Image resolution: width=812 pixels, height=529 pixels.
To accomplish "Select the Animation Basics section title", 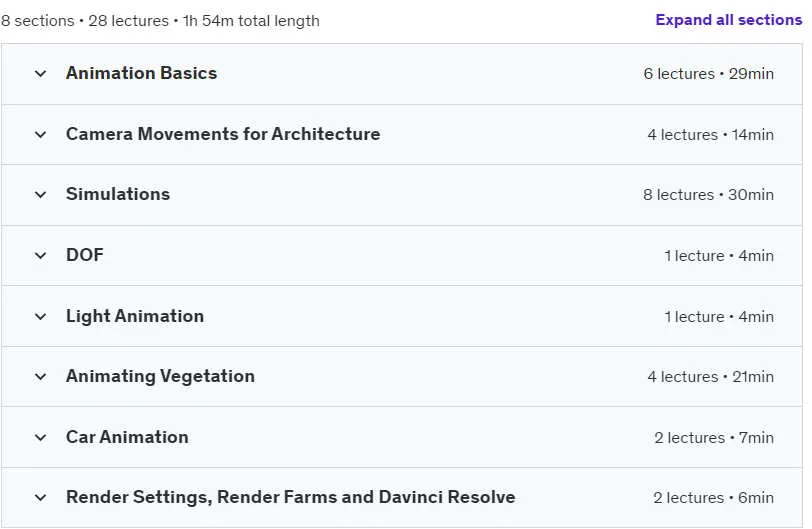I will coord(141,74).
